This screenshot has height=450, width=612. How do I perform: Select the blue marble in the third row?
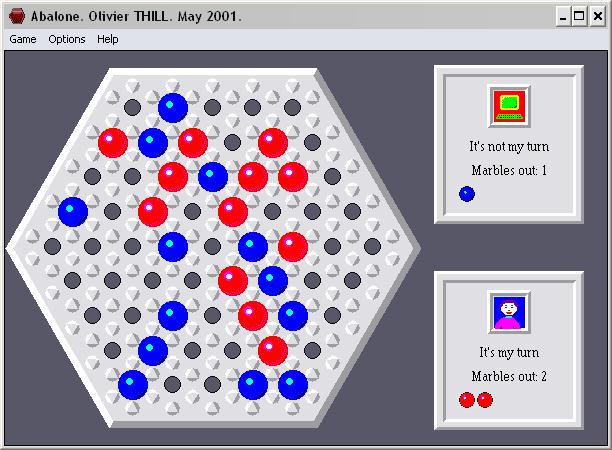[x=213, y=177]
